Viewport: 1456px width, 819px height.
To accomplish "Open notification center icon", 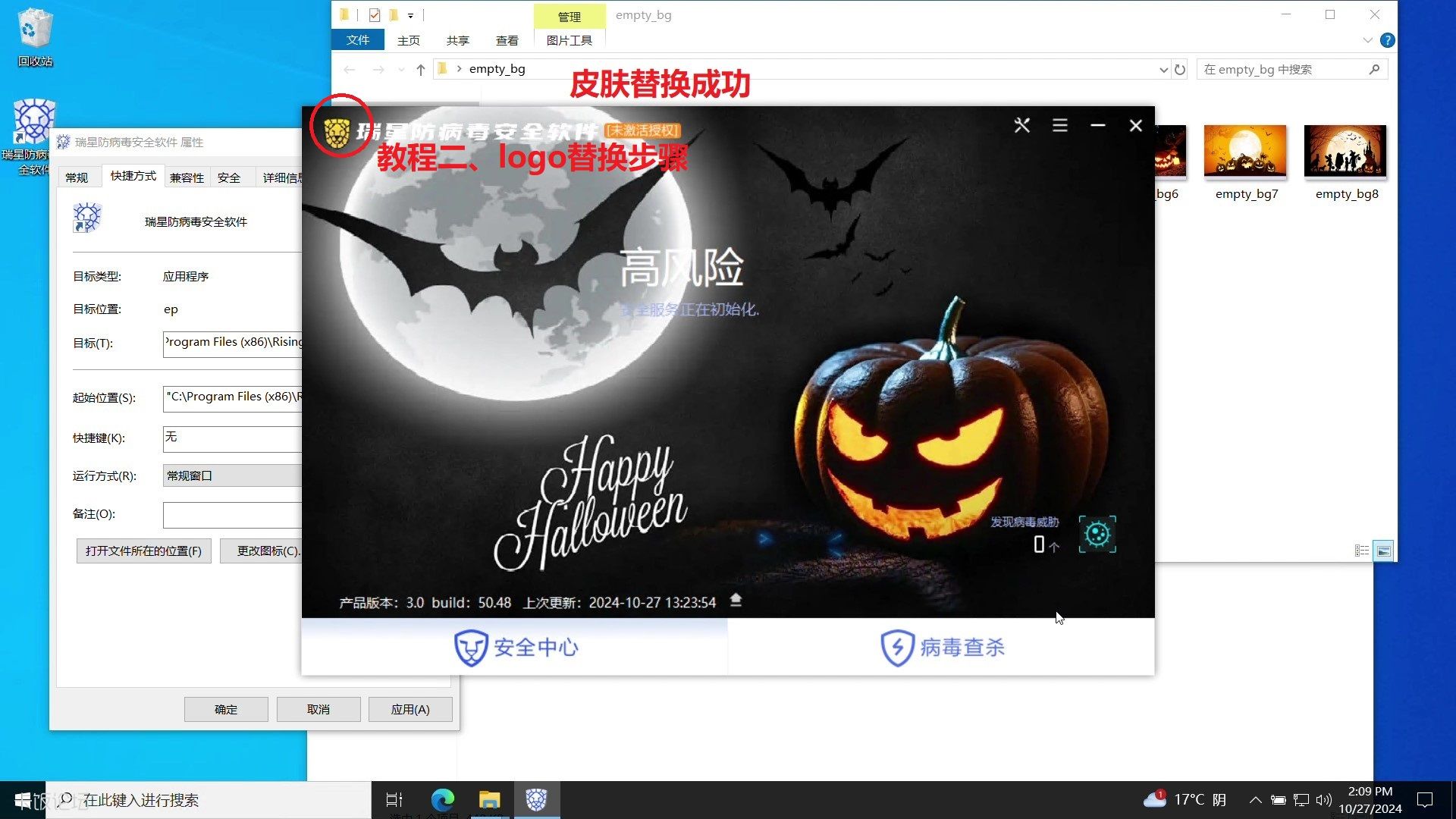I will coord(1425,800).
